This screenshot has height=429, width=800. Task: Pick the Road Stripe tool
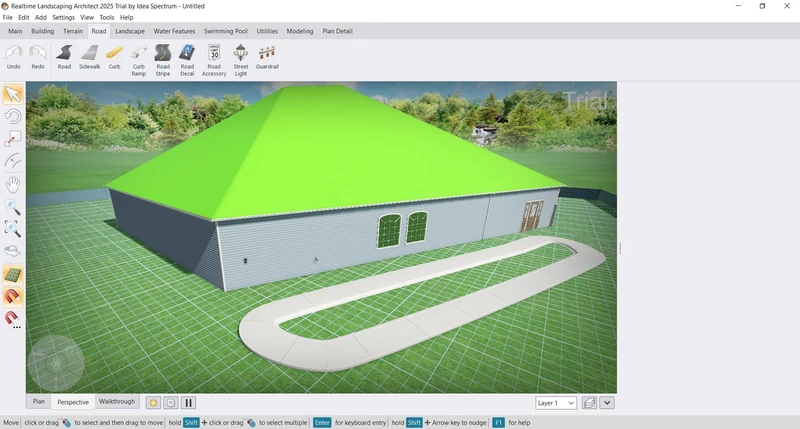(x=163, y=56)
